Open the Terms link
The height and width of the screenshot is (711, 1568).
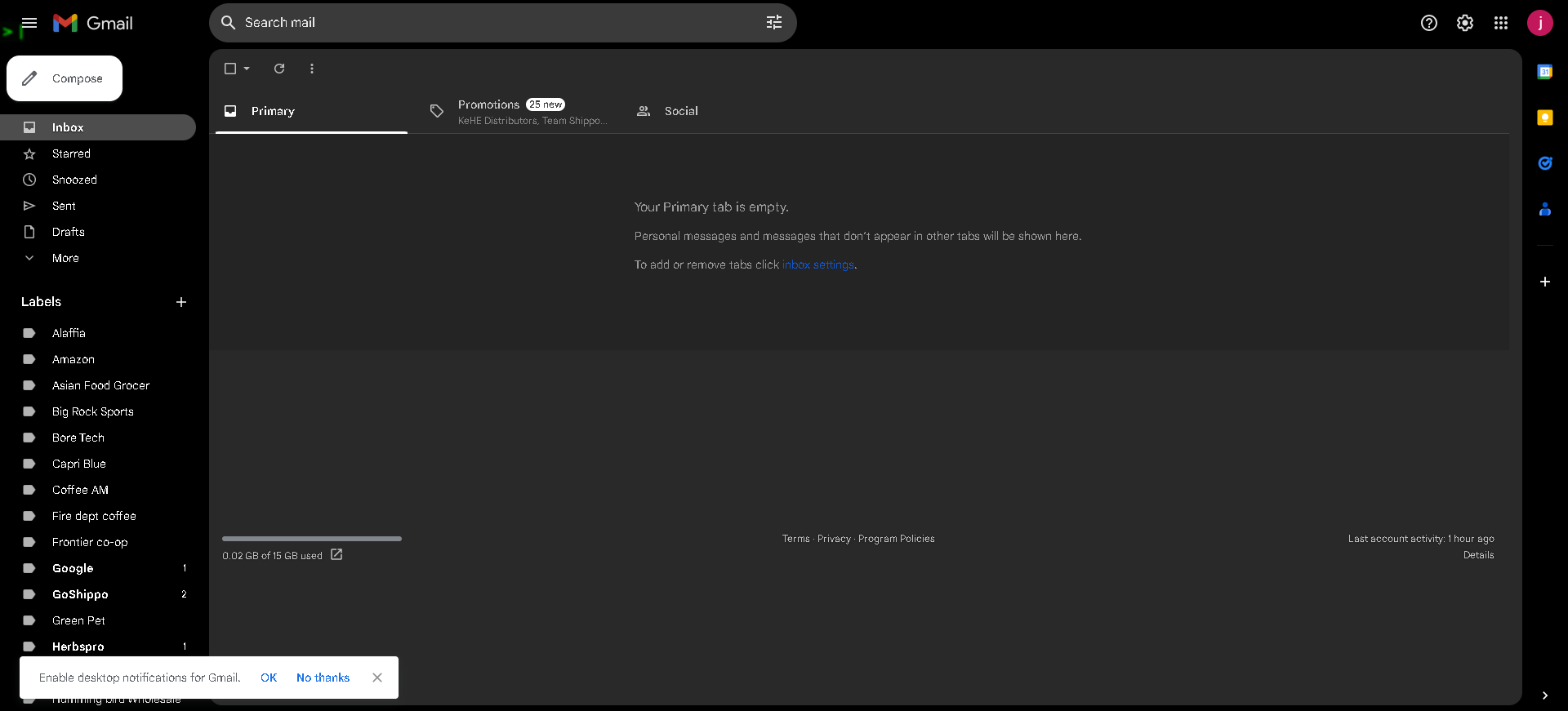796,539
